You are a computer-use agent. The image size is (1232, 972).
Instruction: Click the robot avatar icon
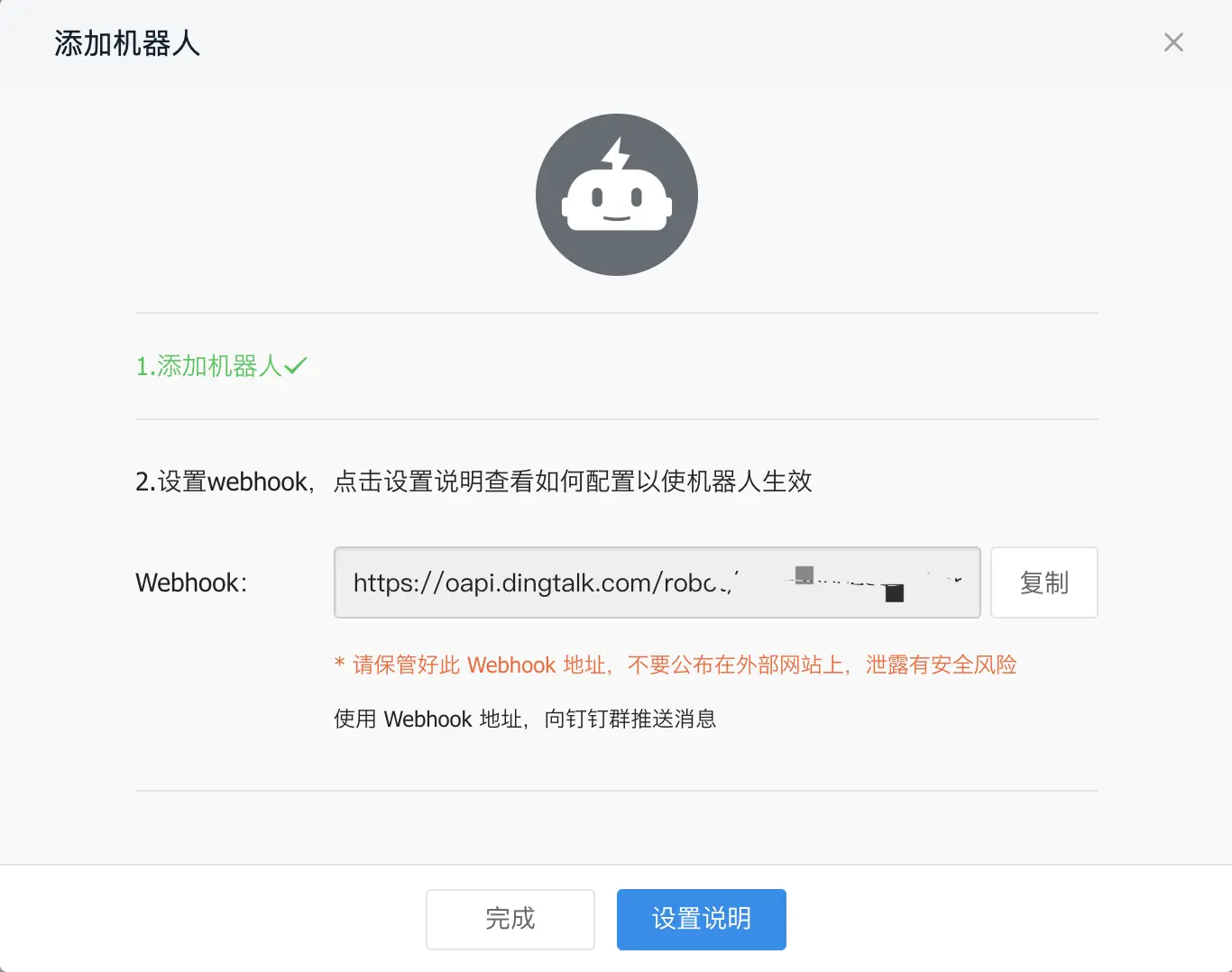[x=616, y=195]
